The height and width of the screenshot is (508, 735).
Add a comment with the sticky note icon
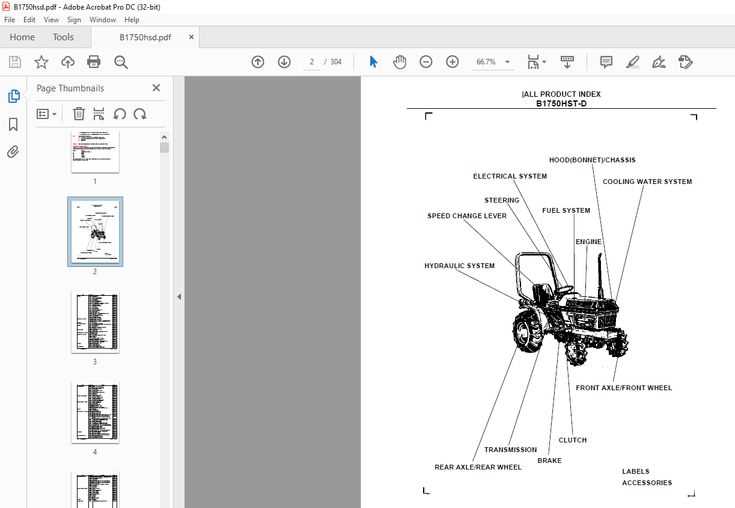tap(606, 62)
